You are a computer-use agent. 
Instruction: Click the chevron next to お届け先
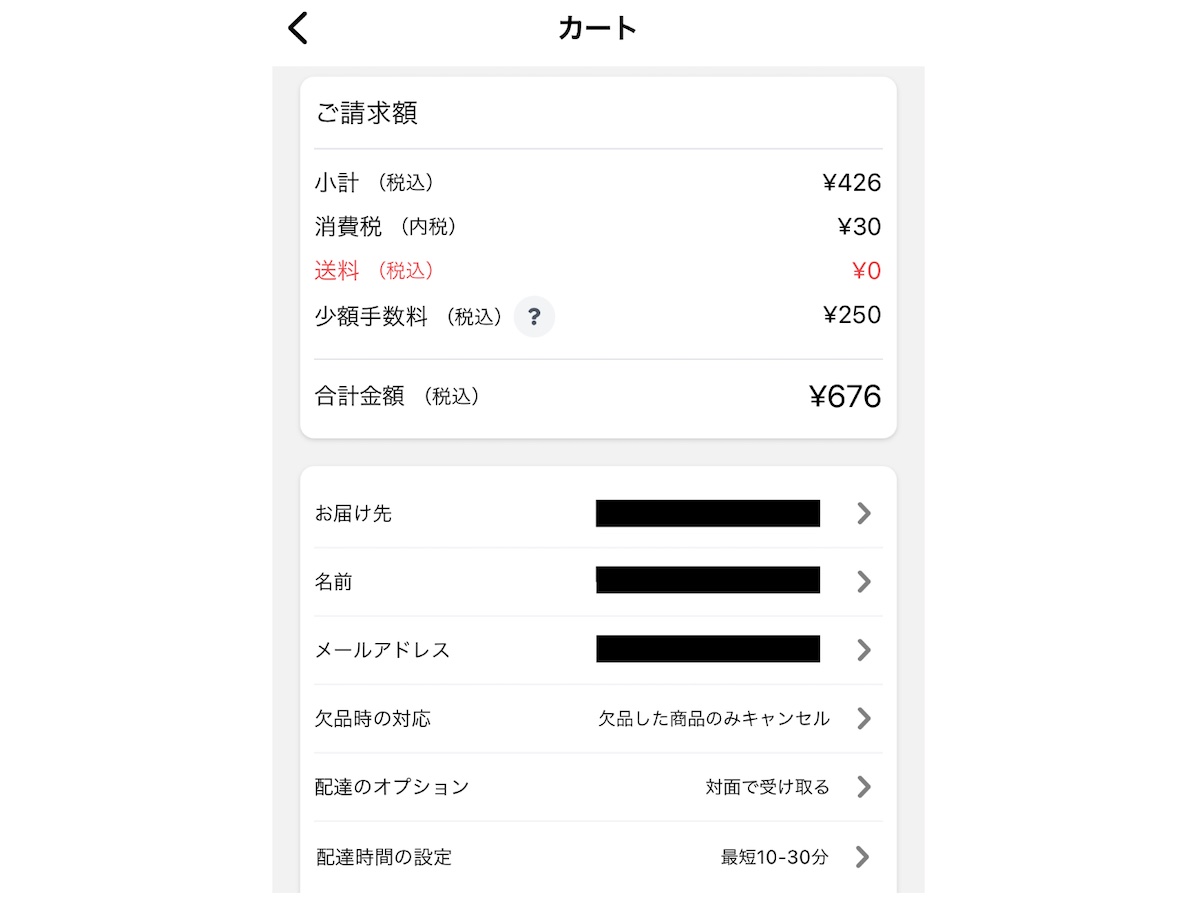coord(862,513)
